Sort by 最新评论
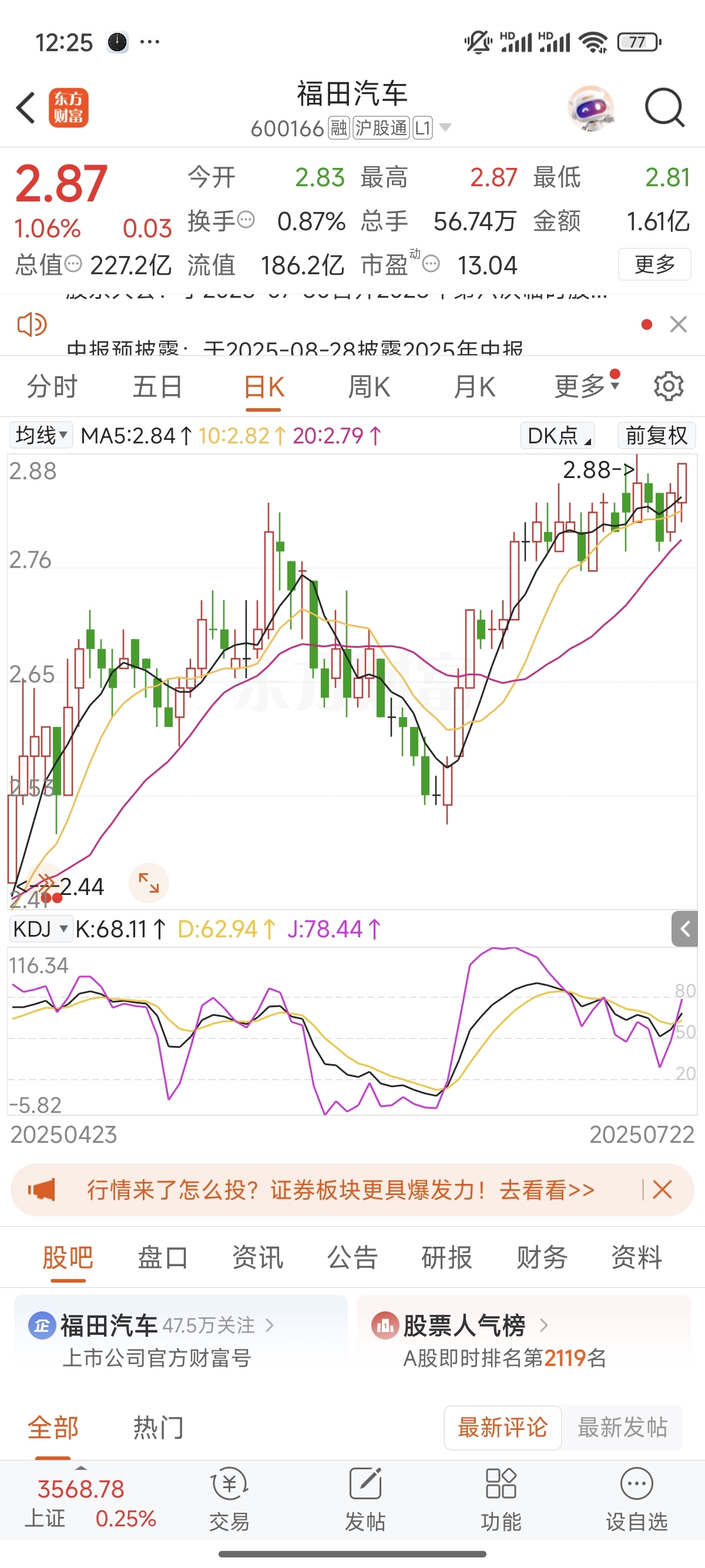 pos(502,1428)
